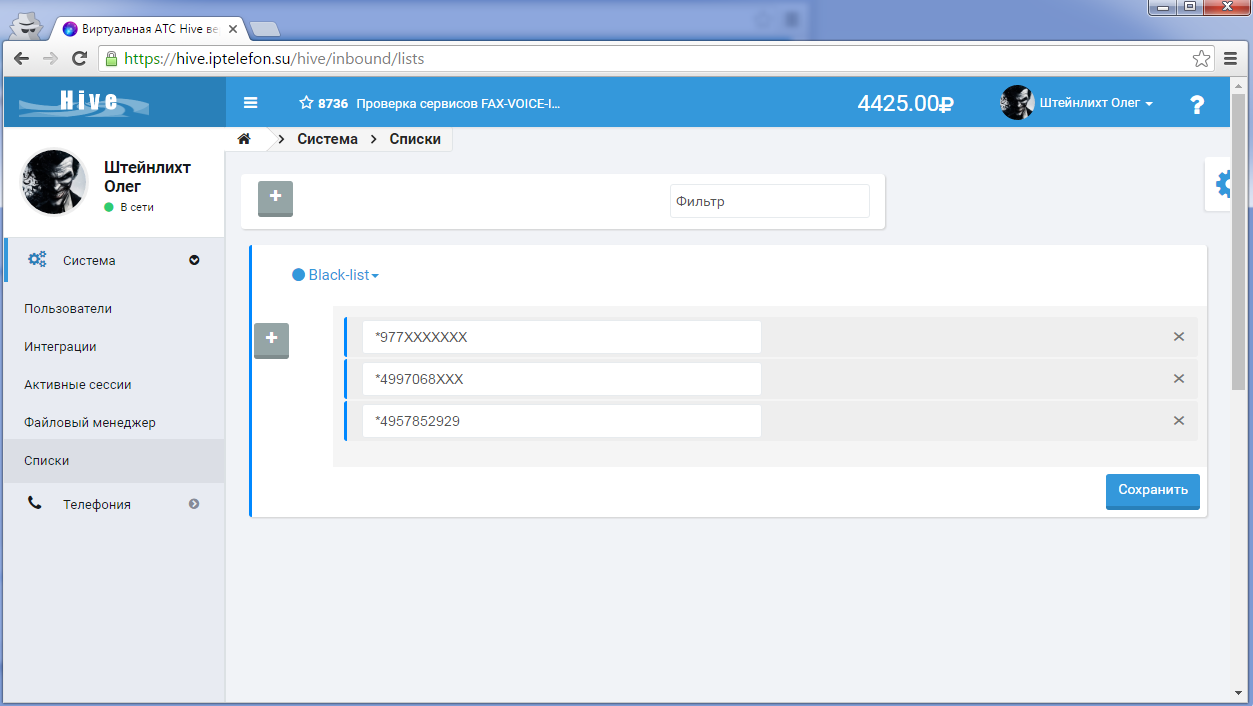
Task: Bookmark this page with the star
Action: coord(1201,59)
